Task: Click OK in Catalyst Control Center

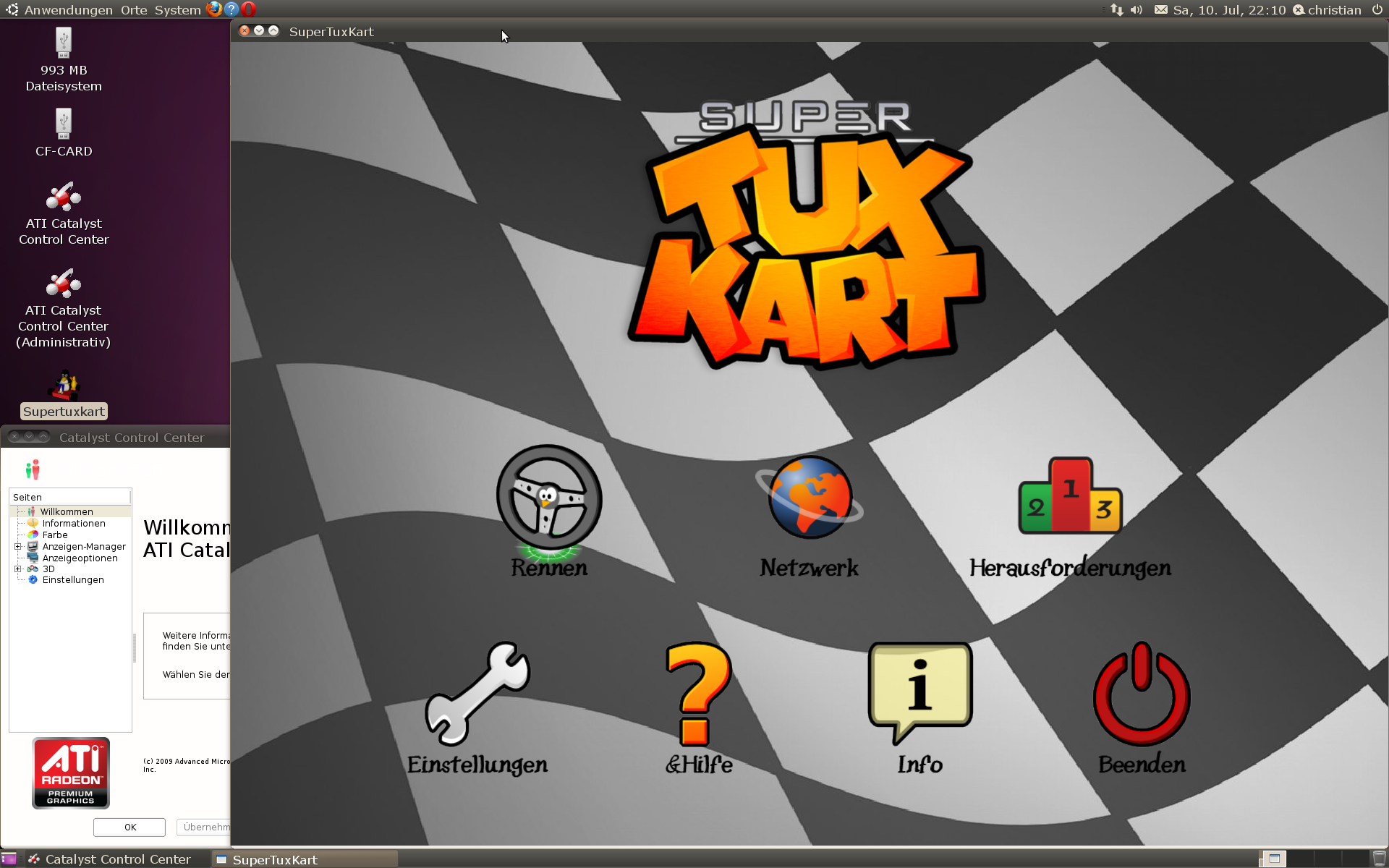Action: [x=129, y=827]
